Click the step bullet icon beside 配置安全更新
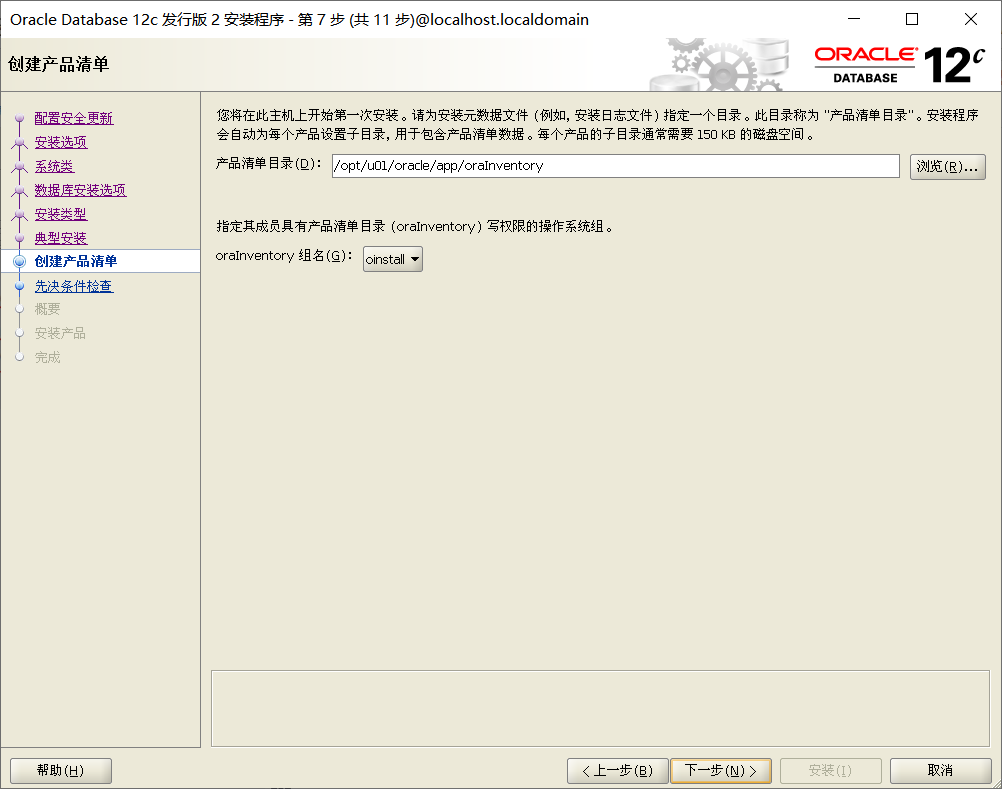The image size is (1002, 789). 20,118
